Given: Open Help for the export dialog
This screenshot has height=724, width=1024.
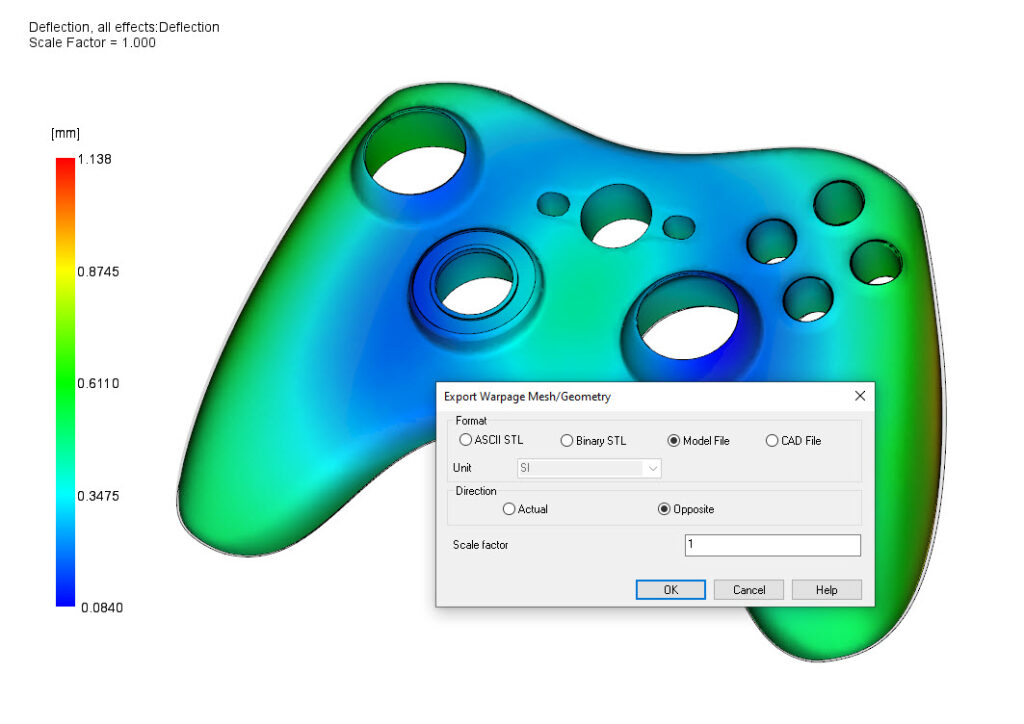Looking at the screenshot, I should (826, 590).
